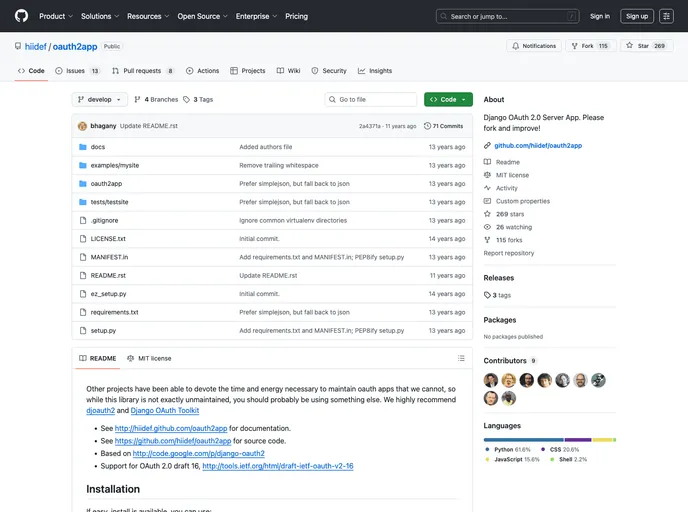
Task: Open the develop branch dropdown
Action: click(100, 100)
